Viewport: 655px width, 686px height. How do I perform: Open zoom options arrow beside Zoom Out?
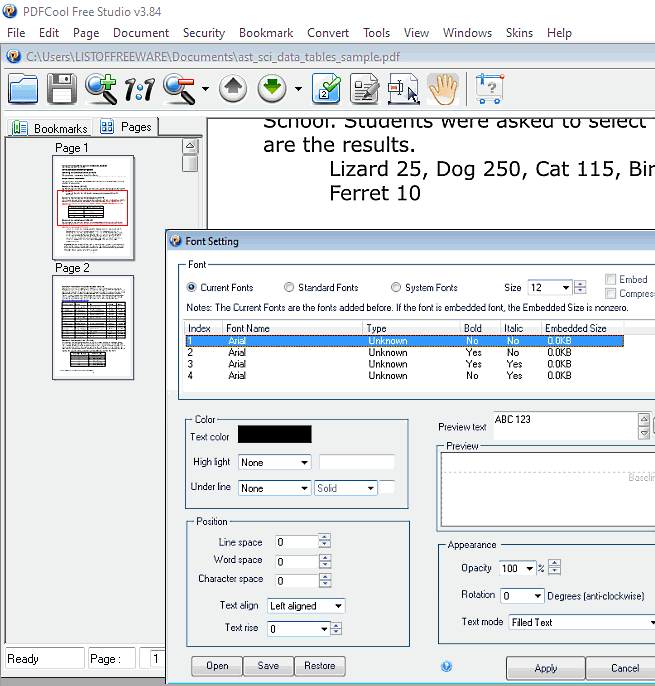pos(205,89)
